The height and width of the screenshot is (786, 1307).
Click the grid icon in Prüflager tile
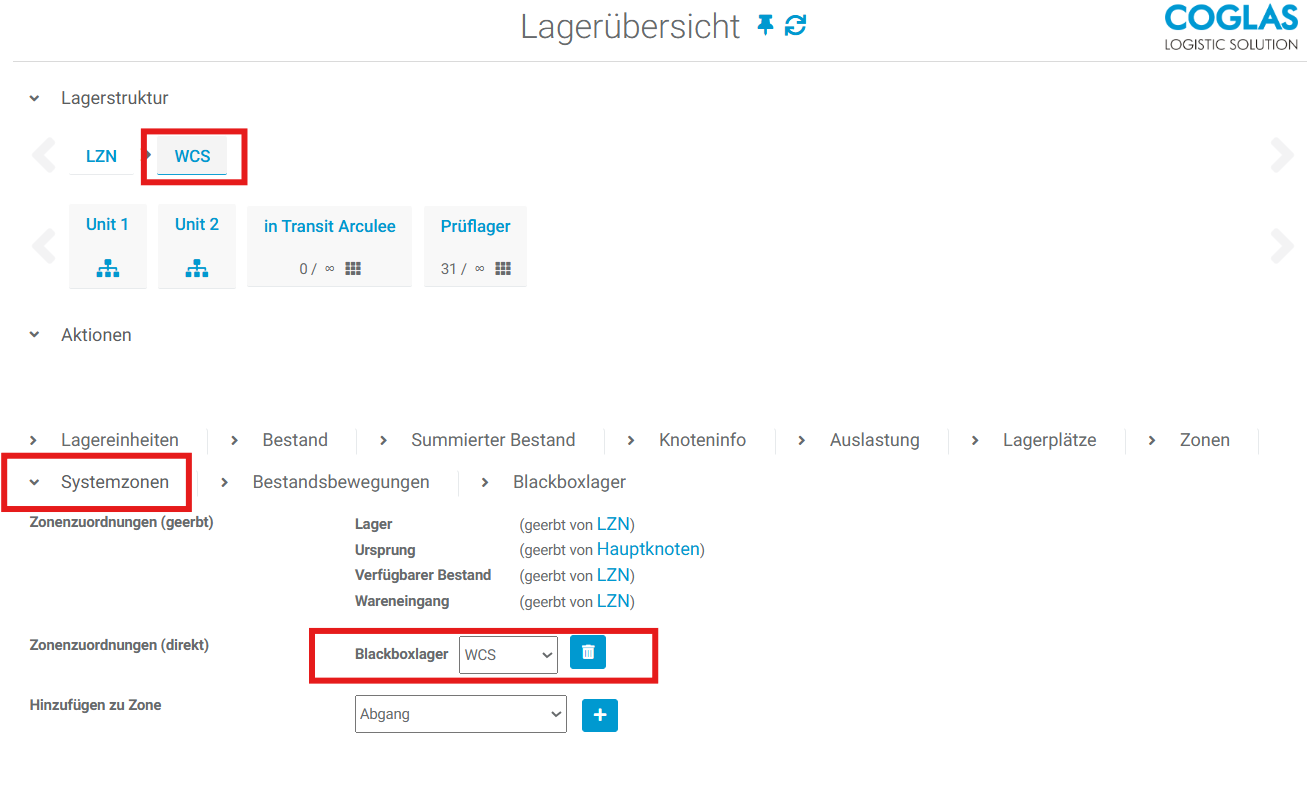503,269
